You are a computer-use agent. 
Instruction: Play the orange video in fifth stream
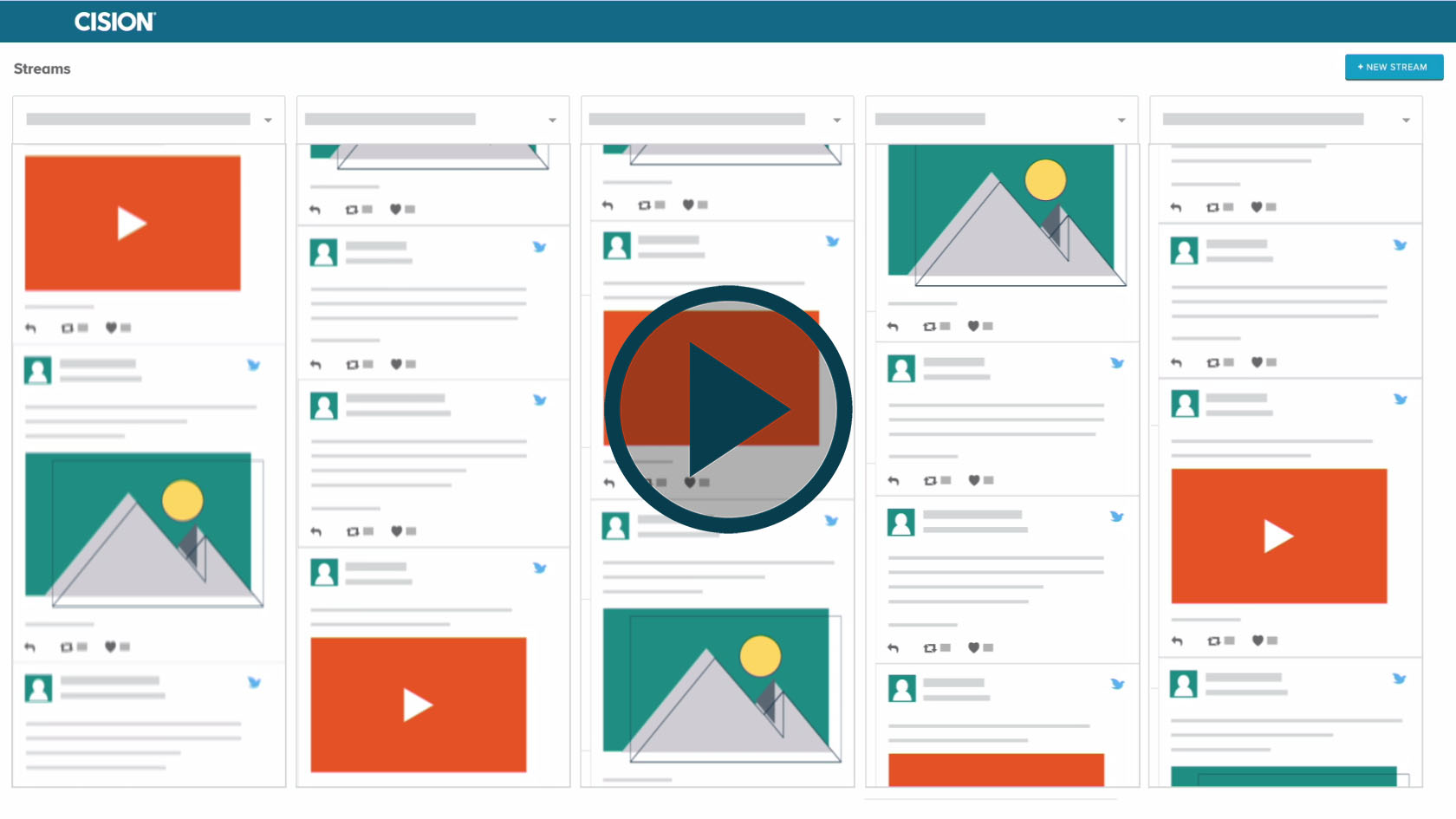[1278, 536]
